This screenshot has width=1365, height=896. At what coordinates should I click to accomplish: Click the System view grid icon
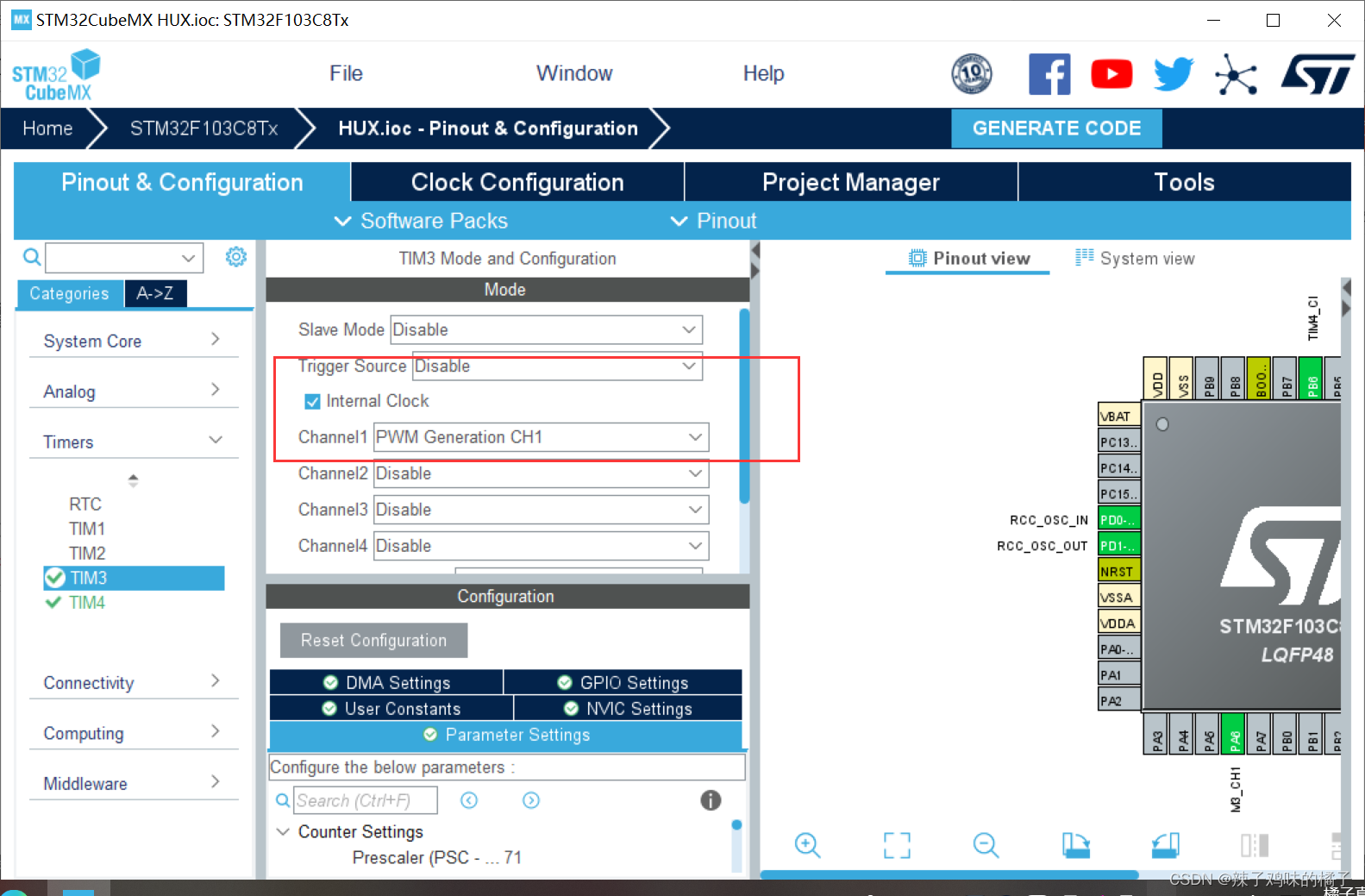pos(1084,257)
